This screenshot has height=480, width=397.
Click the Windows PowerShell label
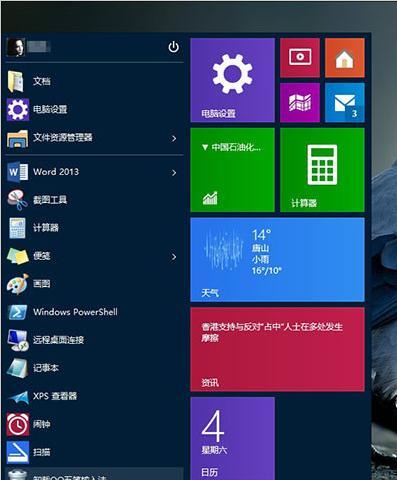tap(75, 312)
